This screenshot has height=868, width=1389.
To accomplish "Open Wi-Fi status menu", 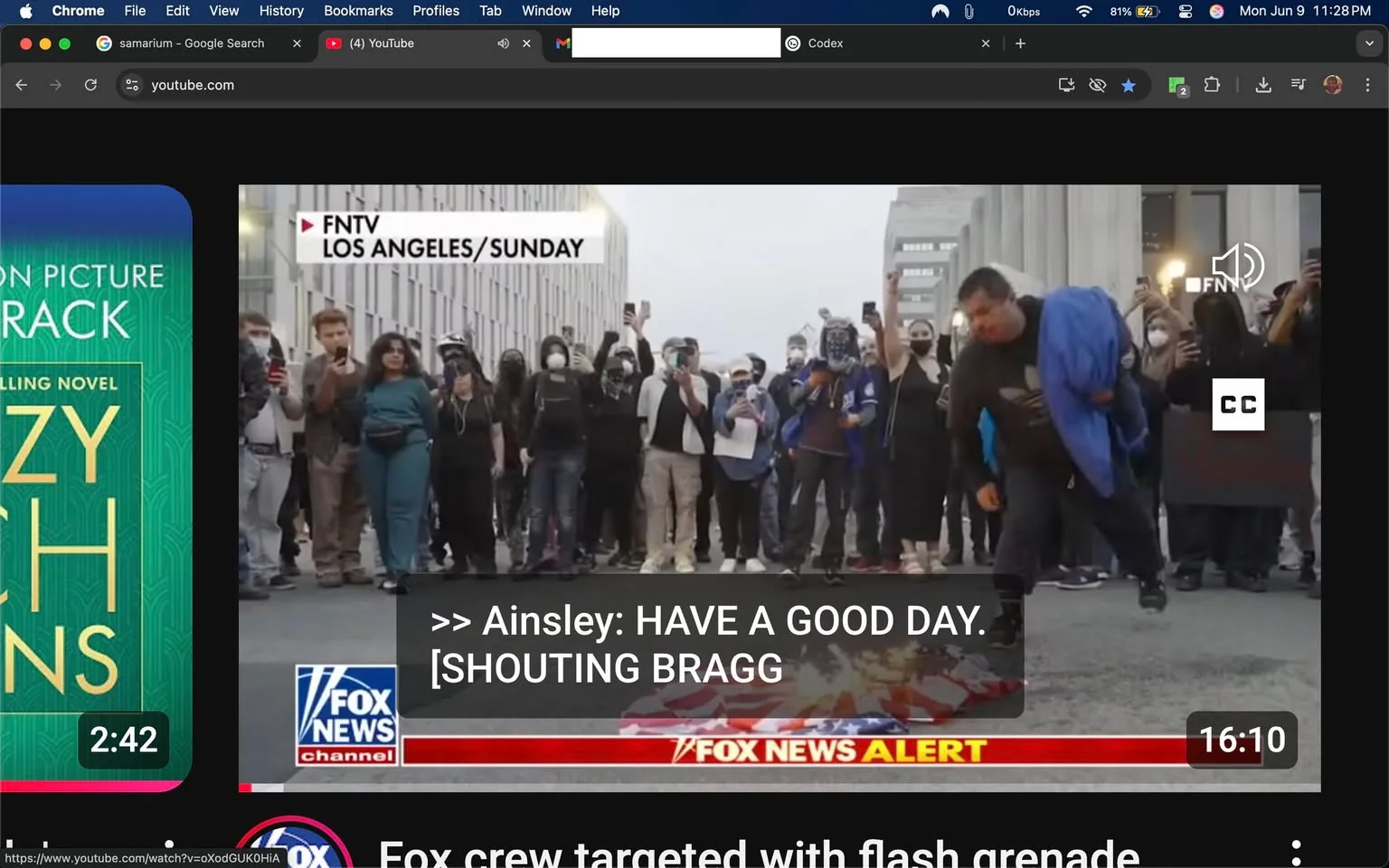I will [x=1083, y=11].
